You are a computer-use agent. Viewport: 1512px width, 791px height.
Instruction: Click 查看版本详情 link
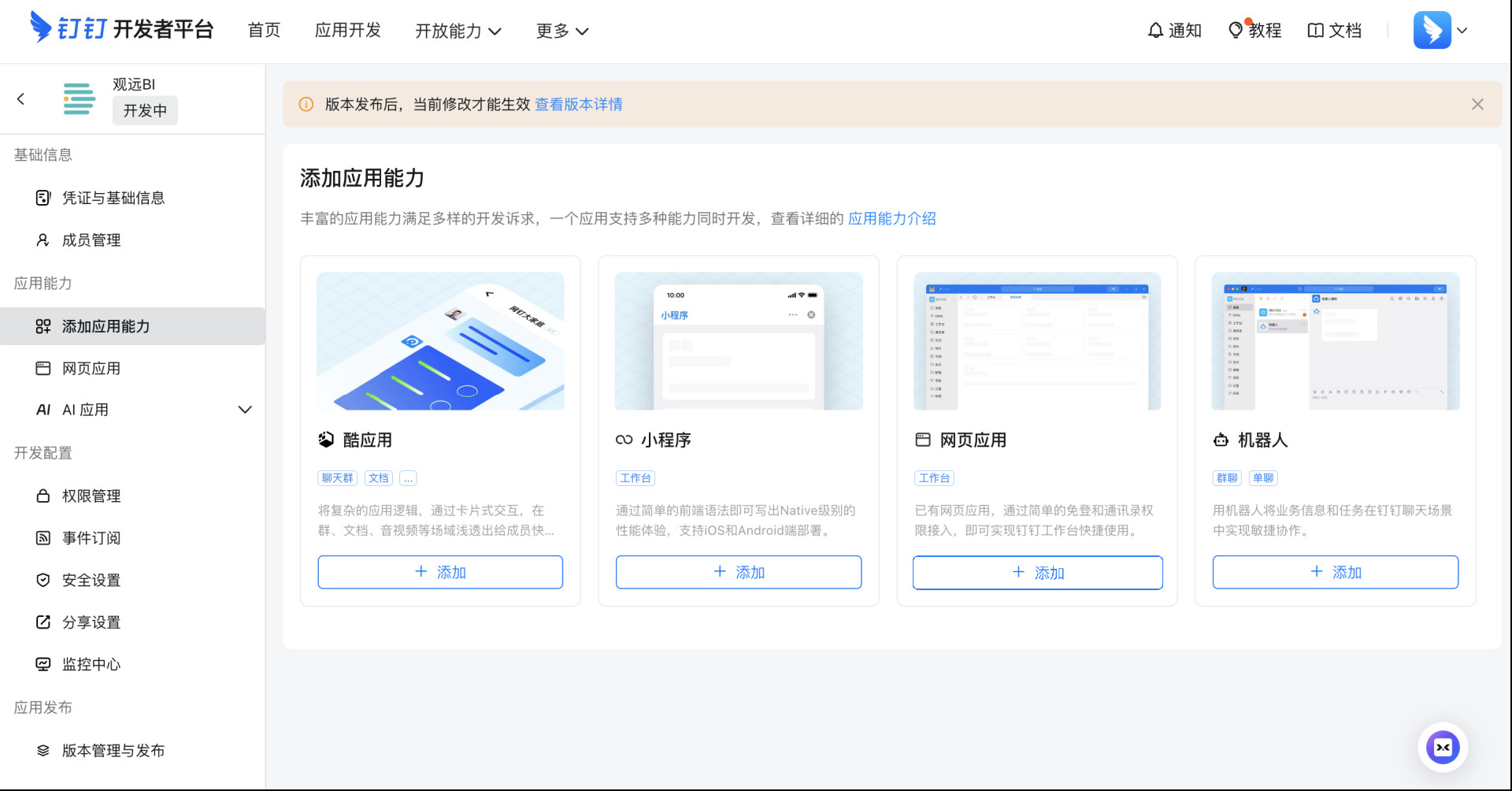coord(578,105)
